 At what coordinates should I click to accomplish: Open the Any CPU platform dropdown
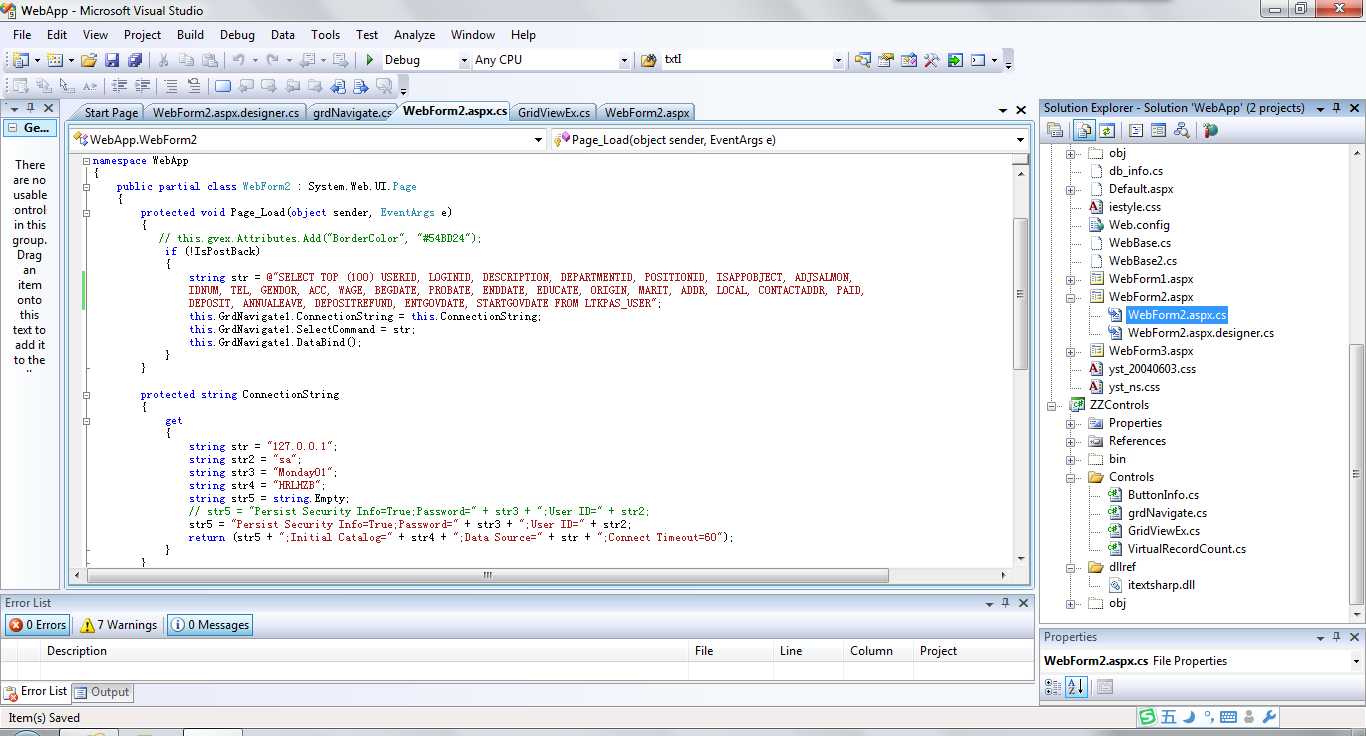click(624, 60)
